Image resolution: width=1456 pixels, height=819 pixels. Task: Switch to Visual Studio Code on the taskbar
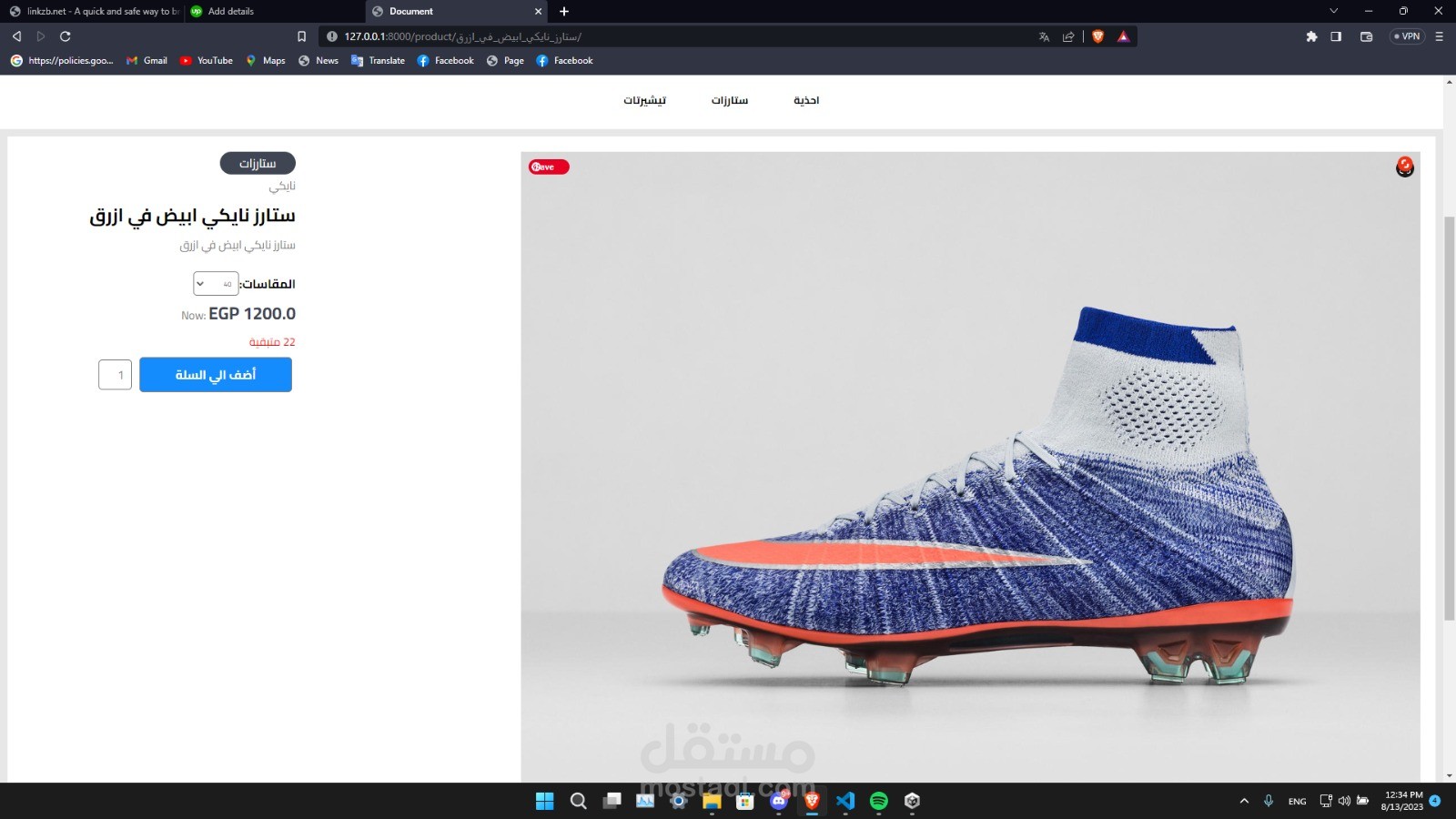pos(845,801)
